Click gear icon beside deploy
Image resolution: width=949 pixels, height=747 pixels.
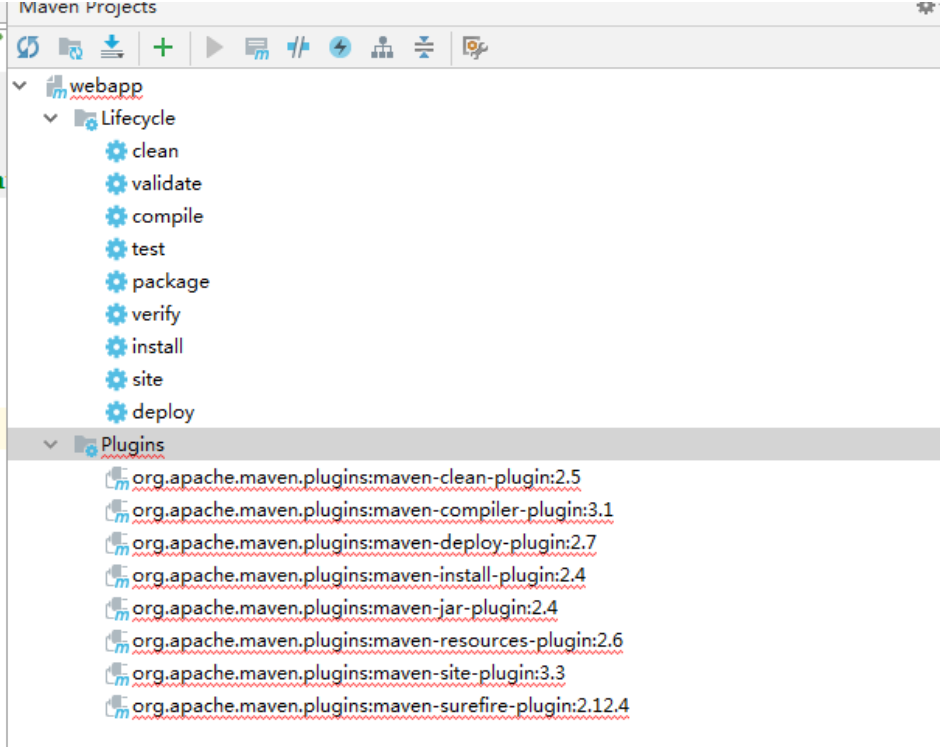pyautogui.click(x=116, y=412)
